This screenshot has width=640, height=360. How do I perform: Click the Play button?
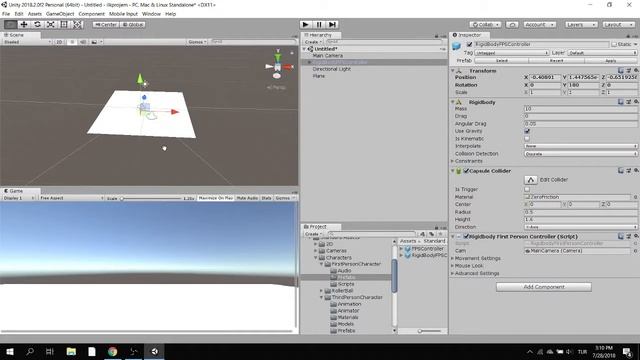(305, 24)
